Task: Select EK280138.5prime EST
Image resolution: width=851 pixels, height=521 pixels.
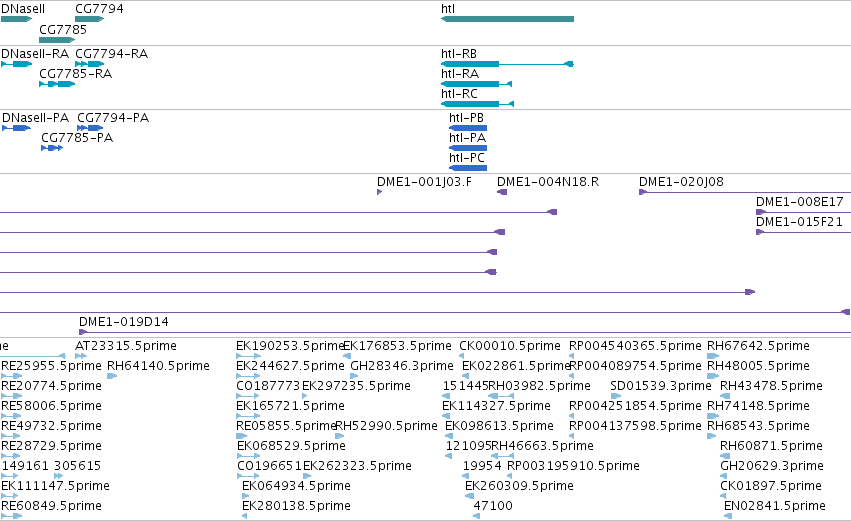Action: pos(245,516)
